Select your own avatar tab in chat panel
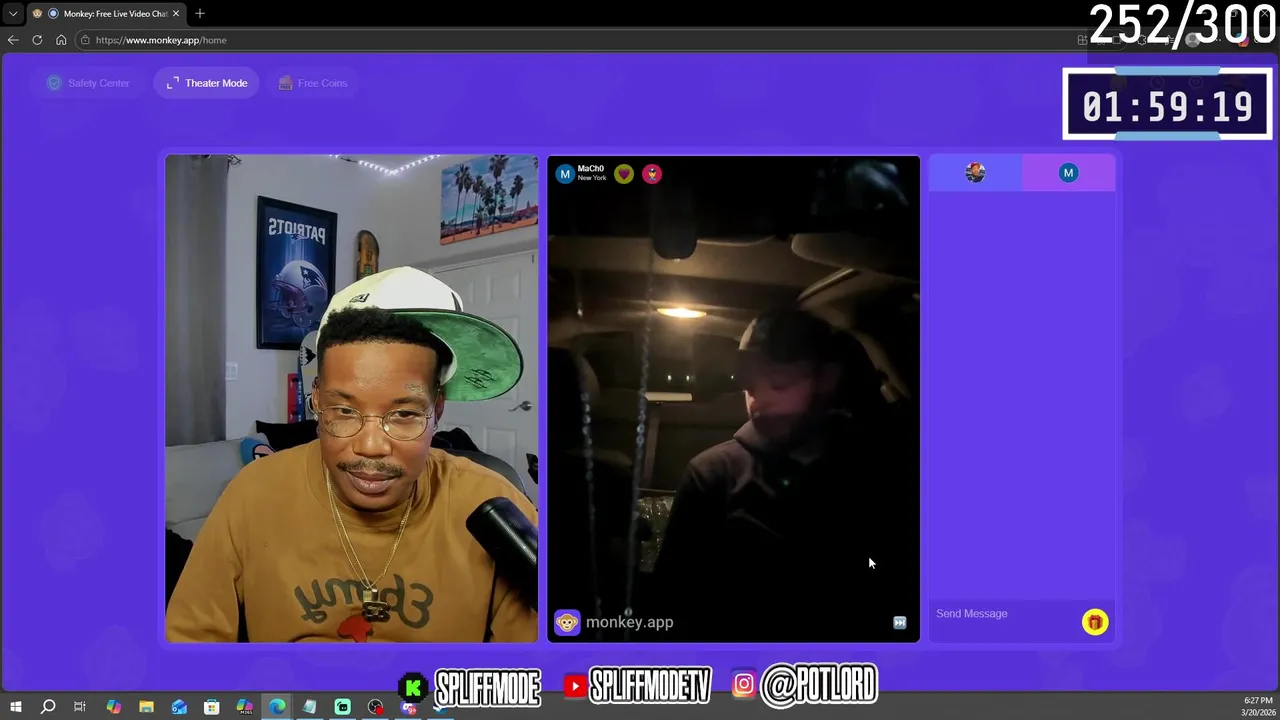 pos(975,173)
